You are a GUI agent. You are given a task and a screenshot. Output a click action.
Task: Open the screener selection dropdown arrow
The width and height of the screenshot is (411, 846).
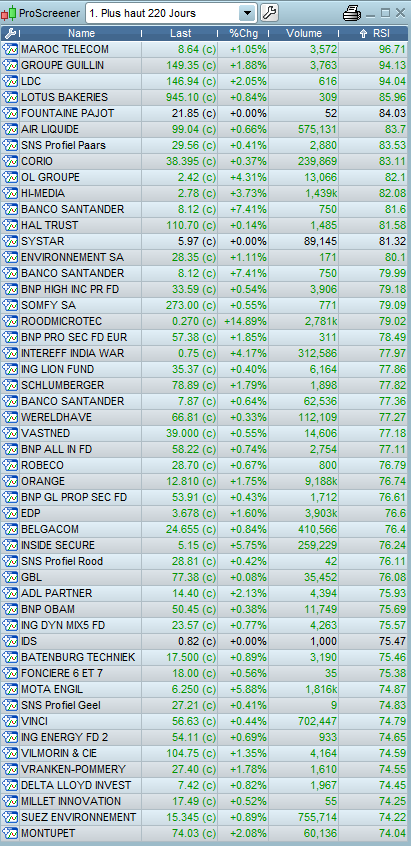pos(247,13)
